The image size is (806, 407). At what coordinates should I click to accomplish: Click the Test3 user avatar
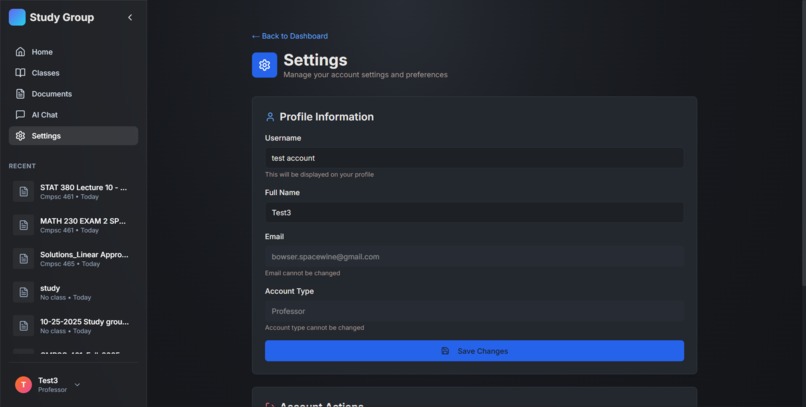[23, 384]
